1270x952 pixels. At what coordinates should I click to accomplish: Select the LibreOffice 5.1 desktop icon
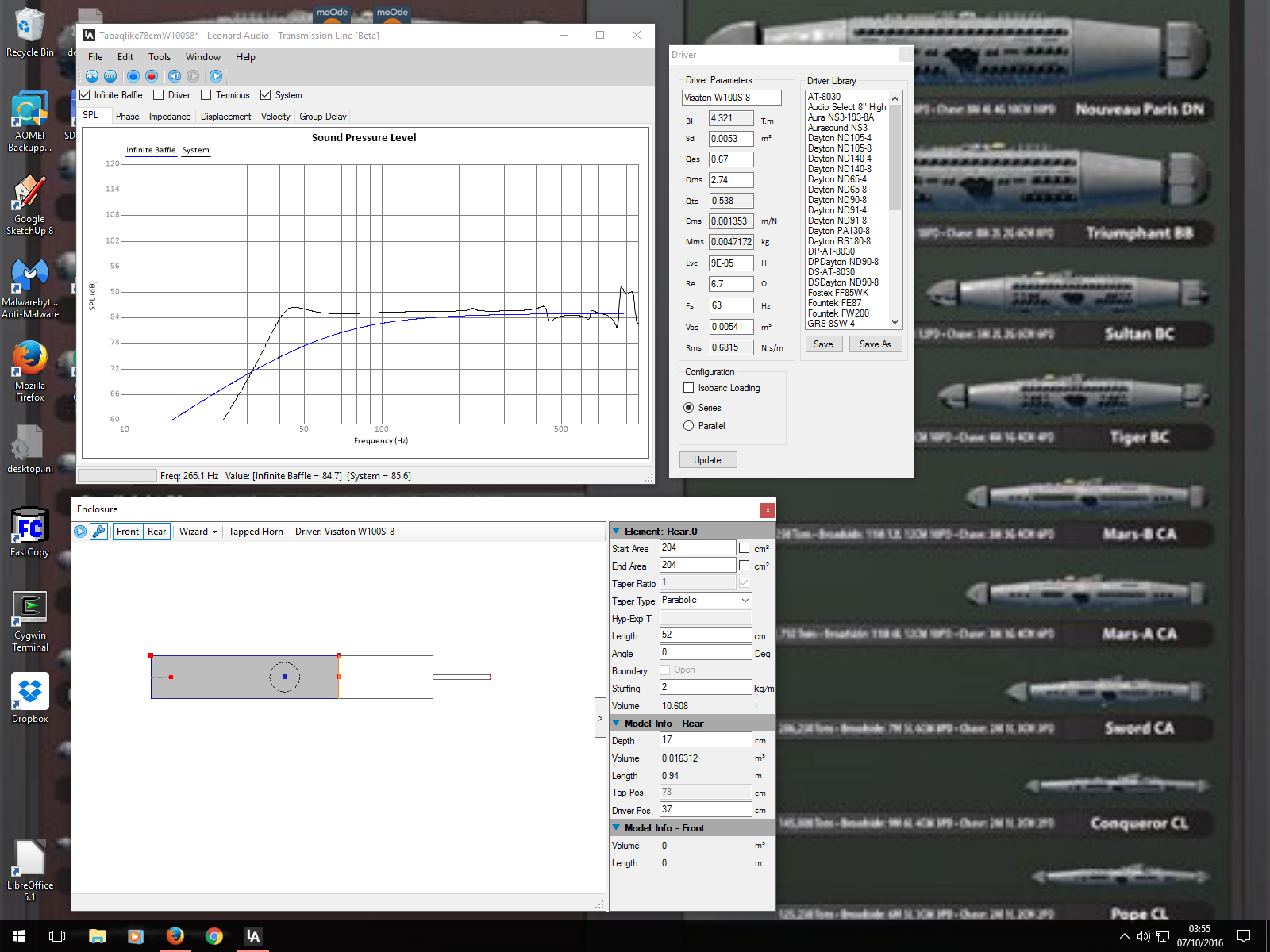coord(30,871)
